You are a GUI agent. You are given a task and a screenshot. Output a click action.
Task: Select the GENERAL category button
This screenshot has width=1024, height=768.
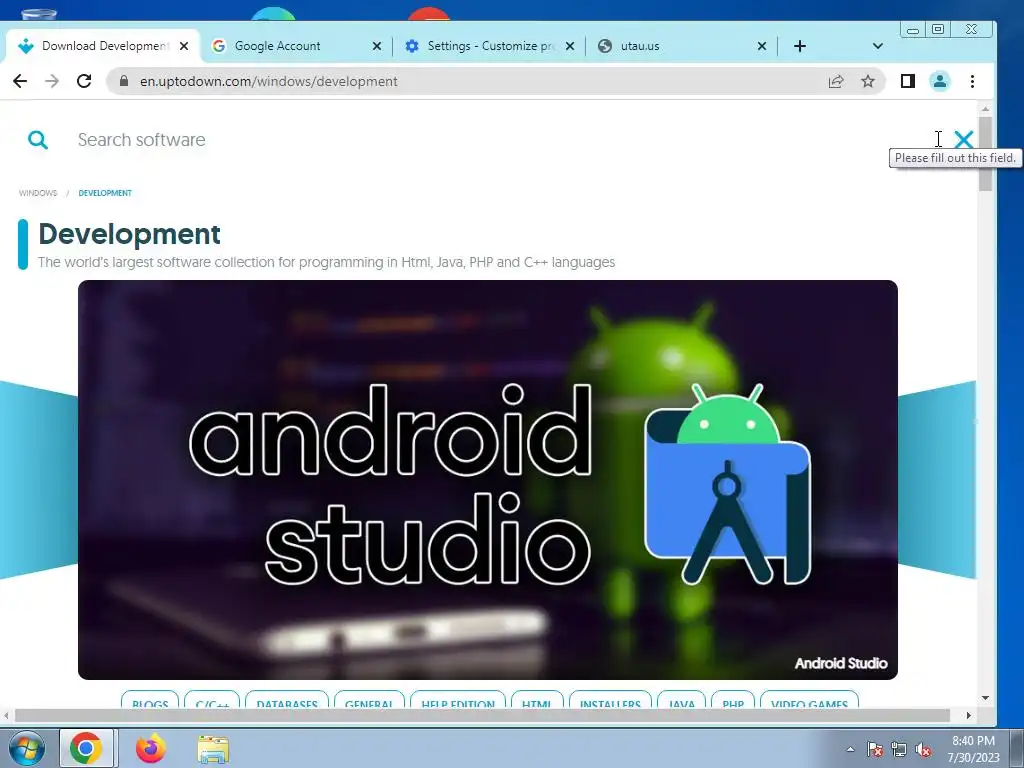pos(369,700)
